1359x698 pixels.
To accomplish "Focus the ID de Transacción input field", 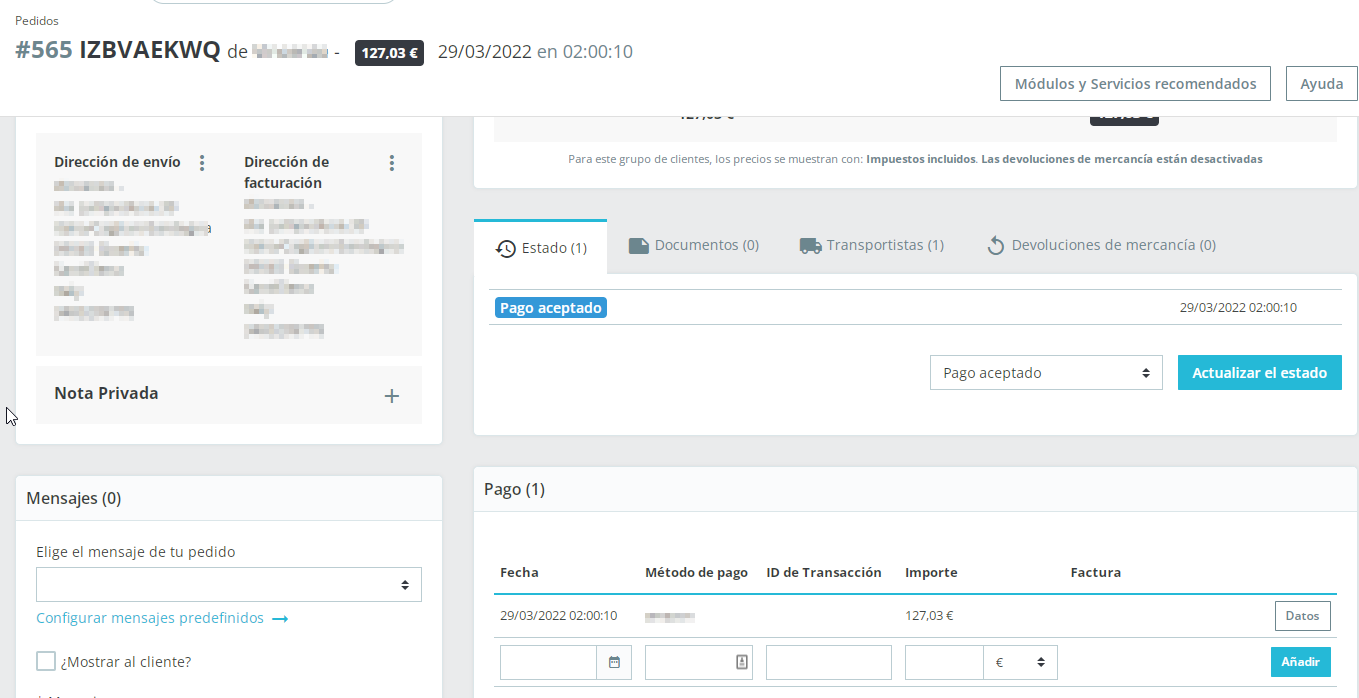I will (x=829, y=662).
